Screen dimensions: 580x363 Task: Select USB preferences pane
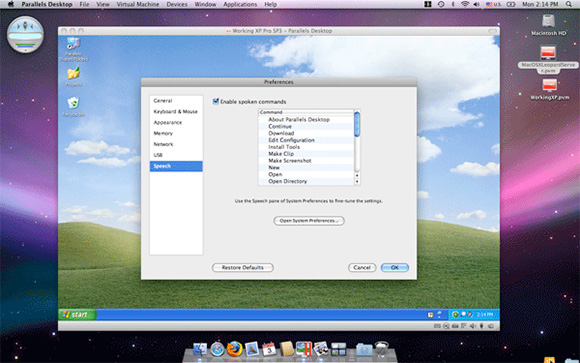coord(176,155)
